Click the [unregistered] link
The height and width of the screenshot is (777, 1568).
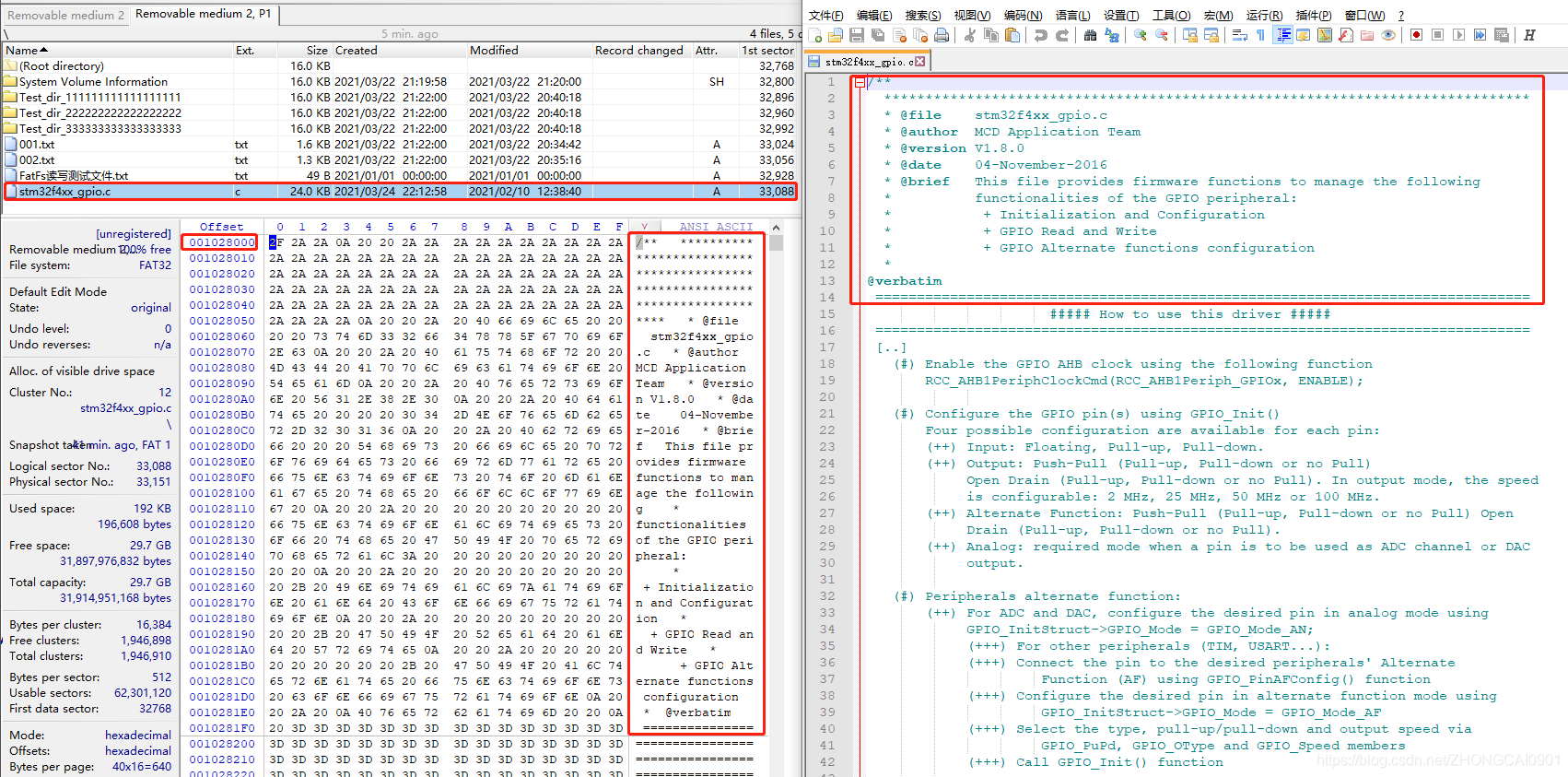click(134, 234)
